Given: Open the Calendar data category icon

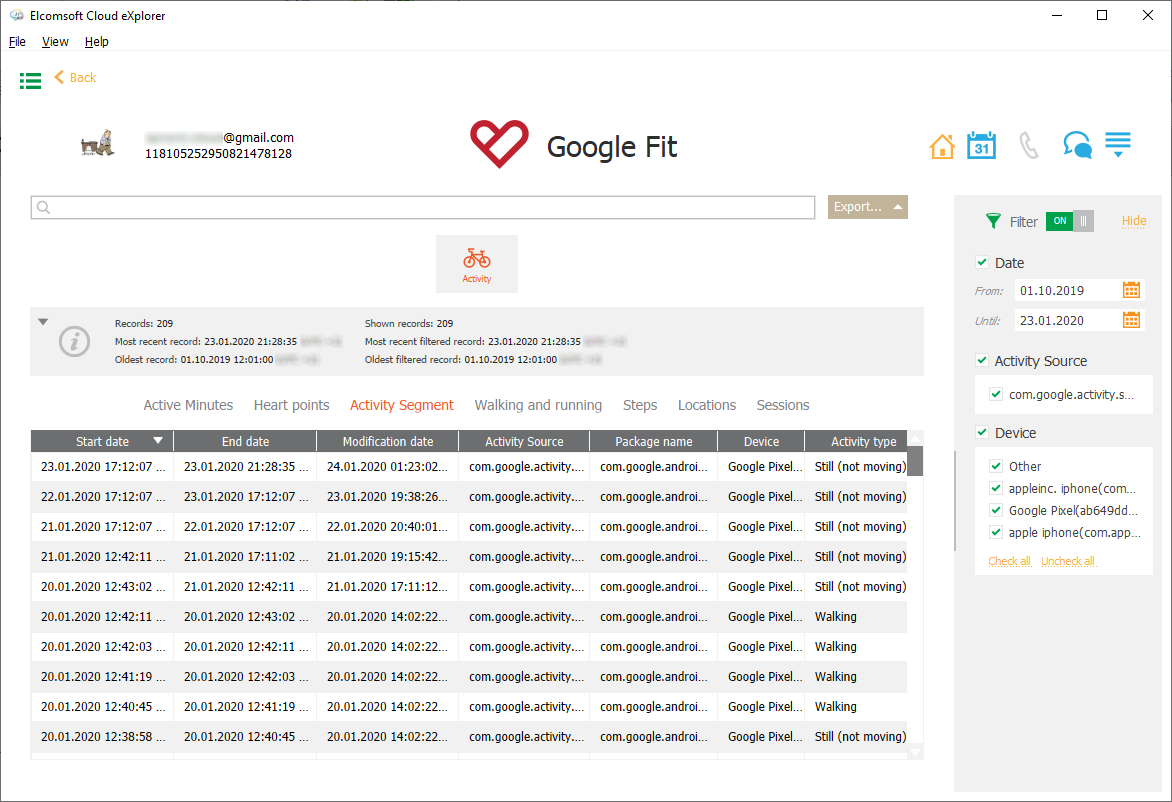Looking at the screenshot, I should [x=981, y=145].
